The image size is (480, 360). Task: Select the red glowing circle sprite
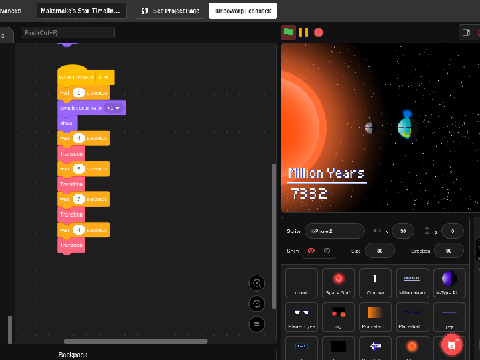point(338,283)
